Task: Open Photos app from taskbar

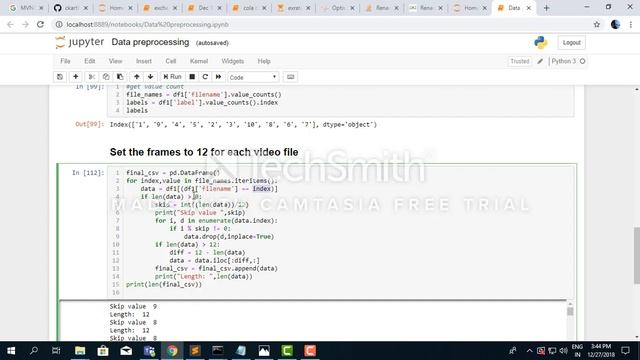Action: (x=264, y=351)
